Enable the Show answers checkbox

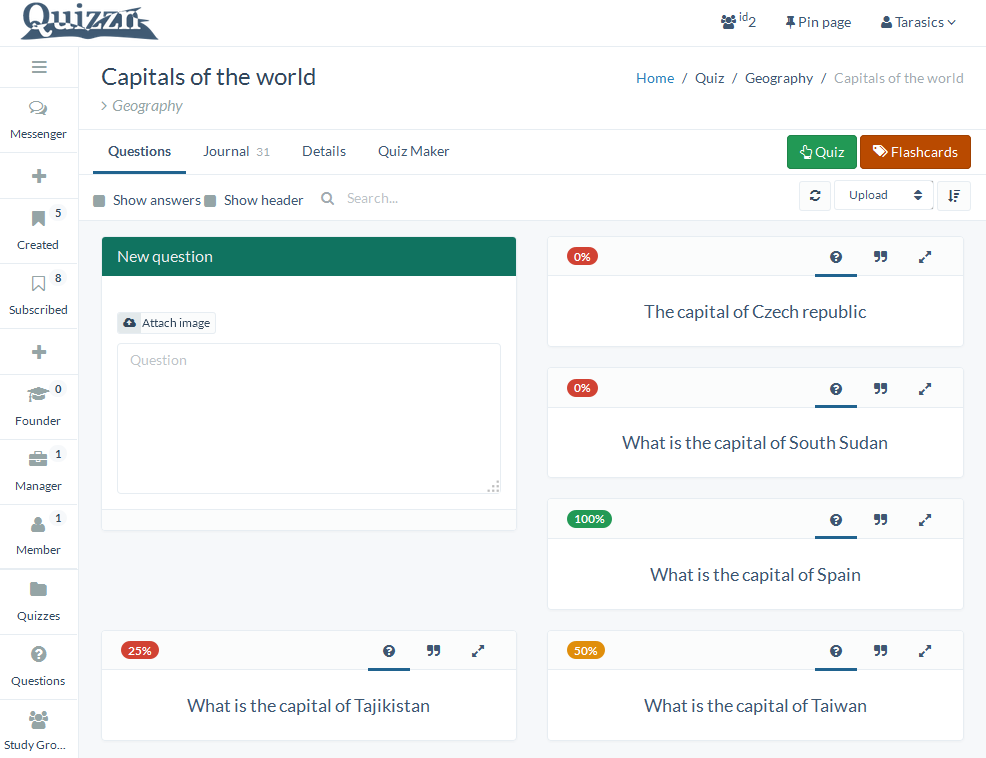click(x=99, y=201)
